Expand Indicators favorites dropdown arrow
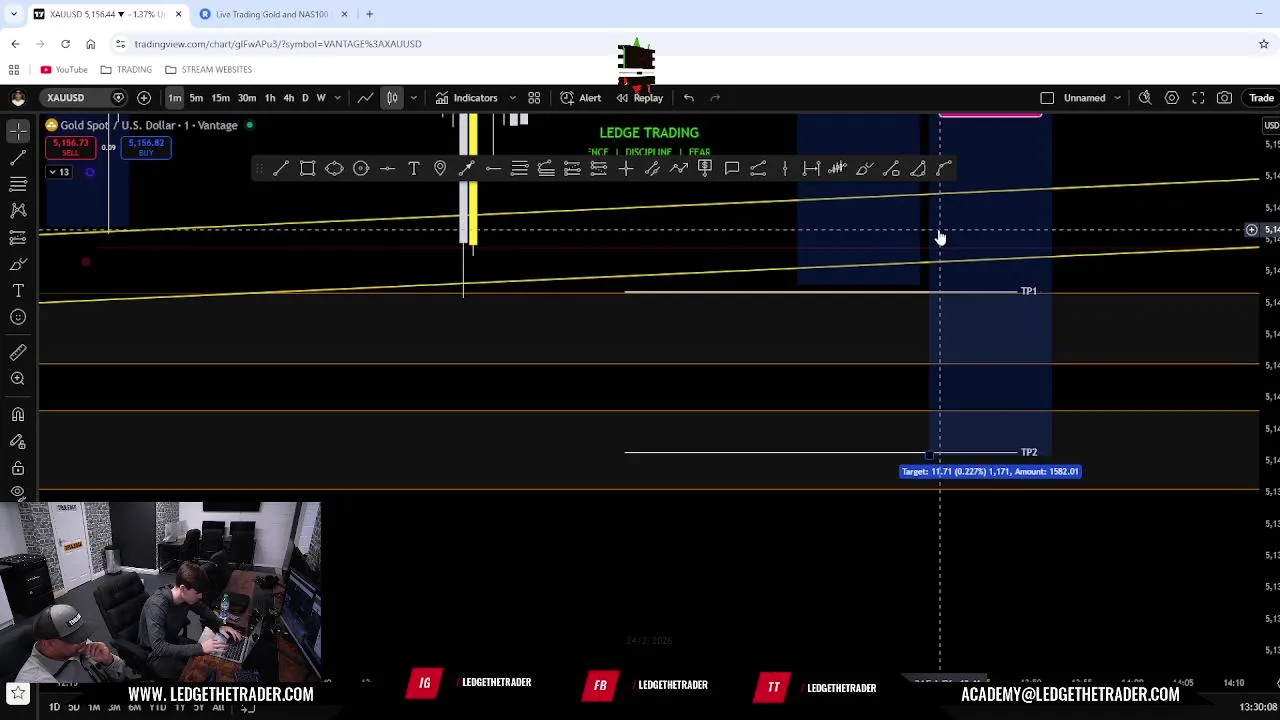 512,98
